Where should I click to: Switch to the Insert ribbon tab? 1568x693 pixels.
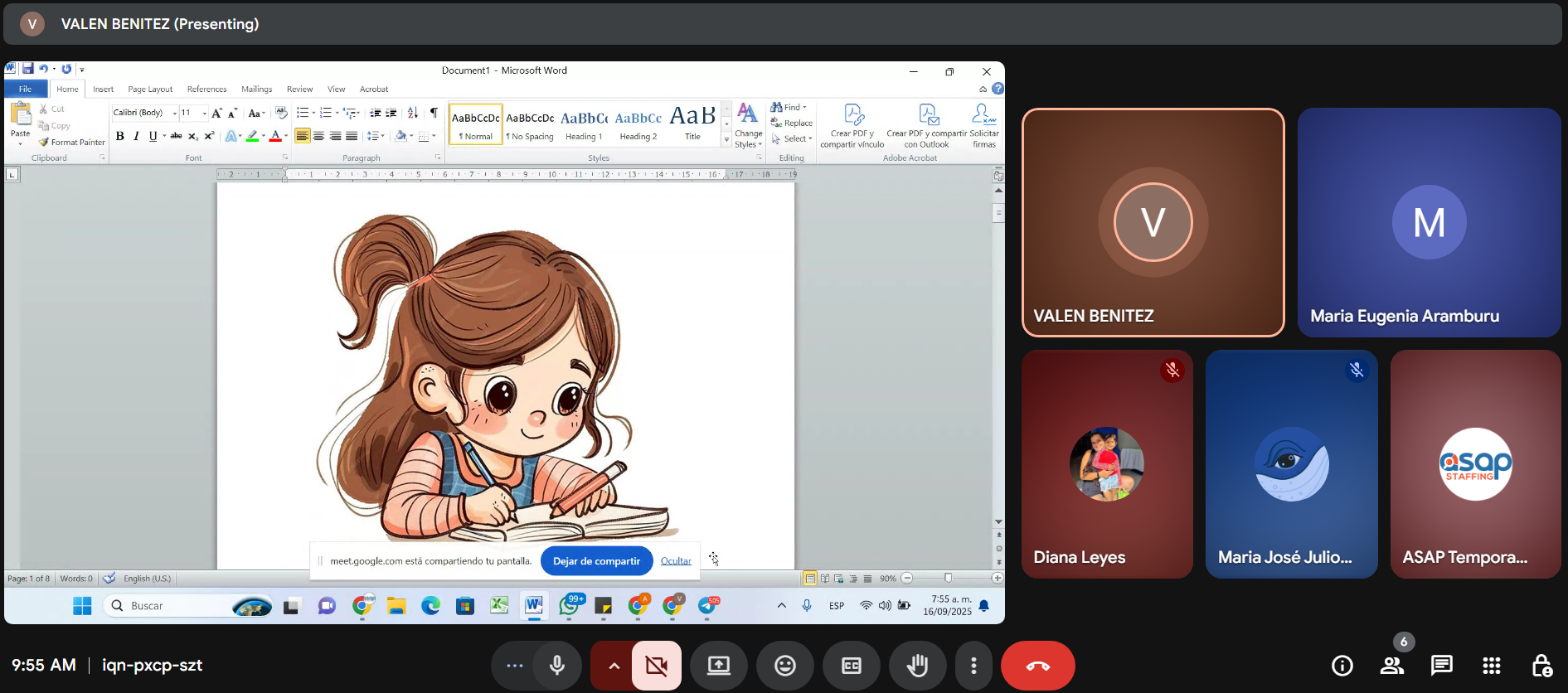(x=103, y=90)
